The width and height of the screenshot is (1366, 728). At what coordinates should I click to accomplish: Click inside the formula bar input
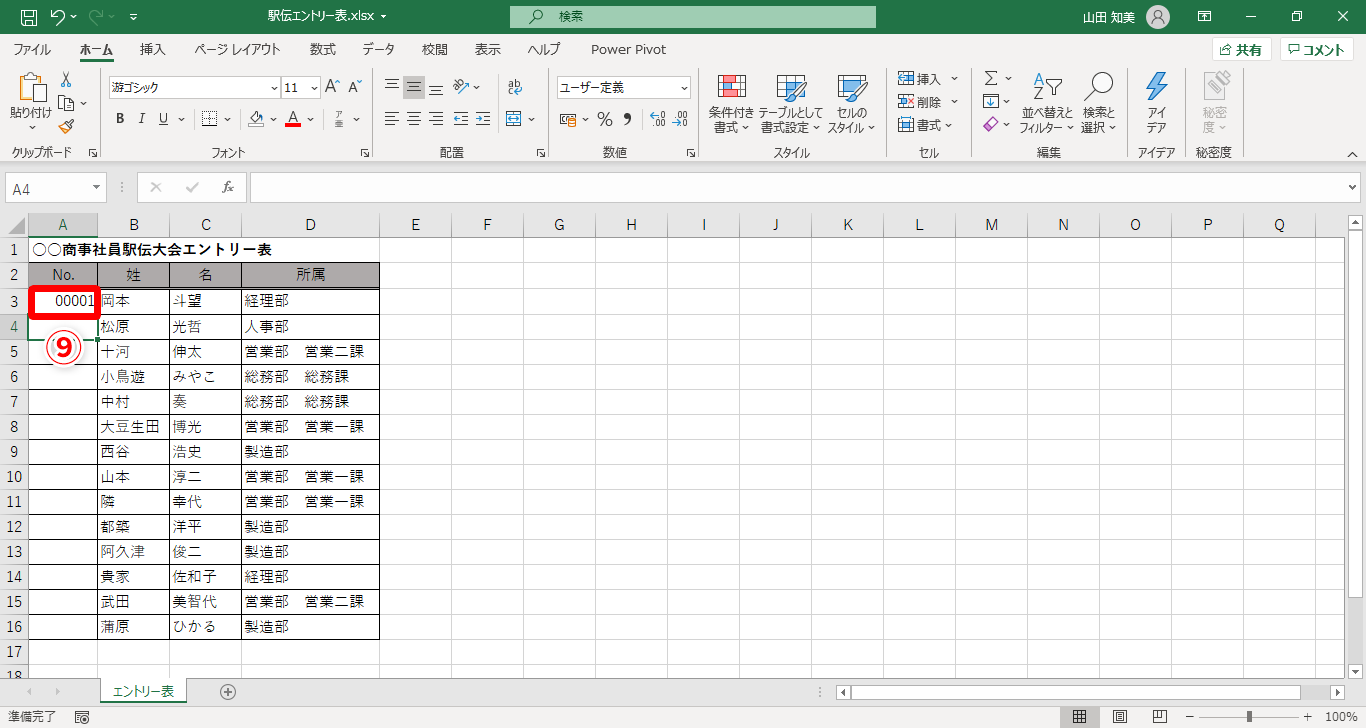coord(796,187)
